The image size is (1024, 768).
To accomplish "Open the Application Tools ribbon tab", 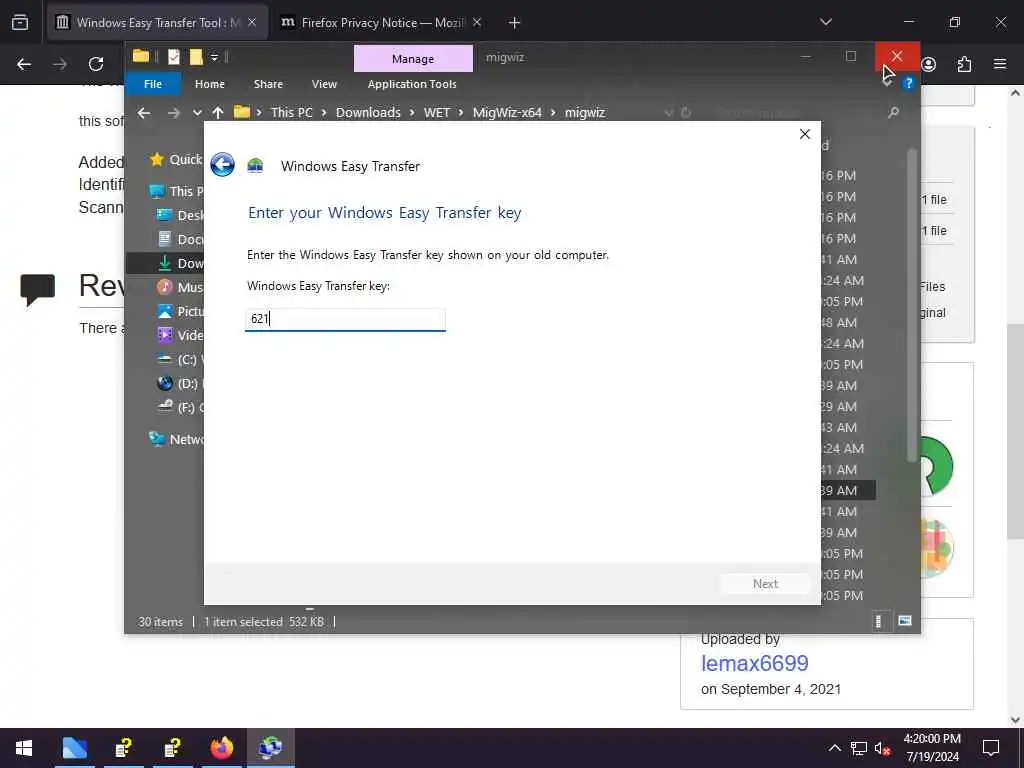I will click(x=411, y=84).
